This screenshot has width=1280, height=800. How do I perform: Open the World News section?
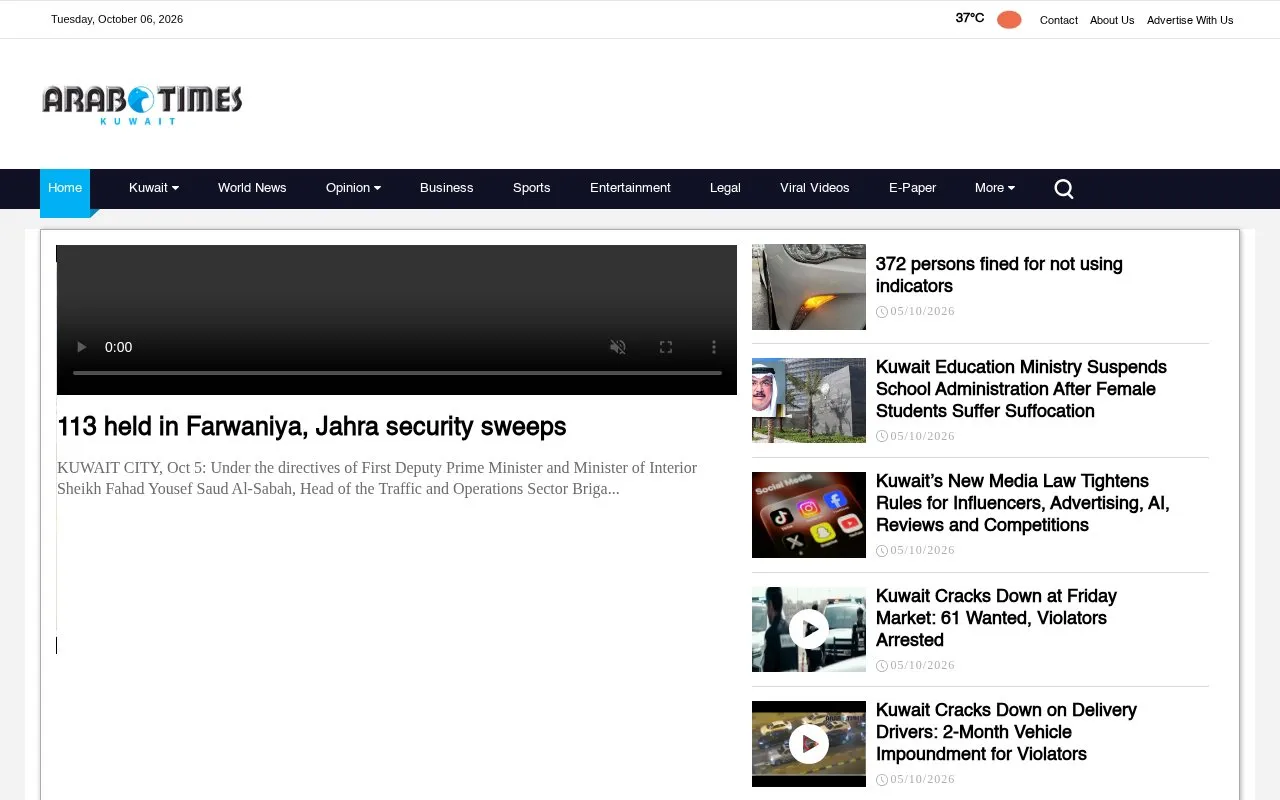[x=252, y=188]
